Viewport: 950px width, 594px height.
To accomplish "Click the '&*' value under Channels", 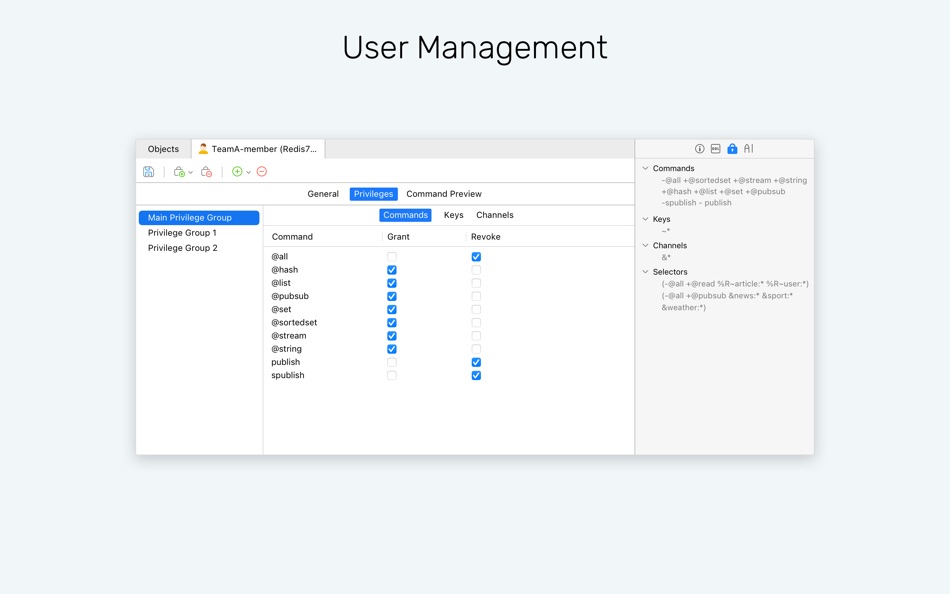I will (666, 257).
